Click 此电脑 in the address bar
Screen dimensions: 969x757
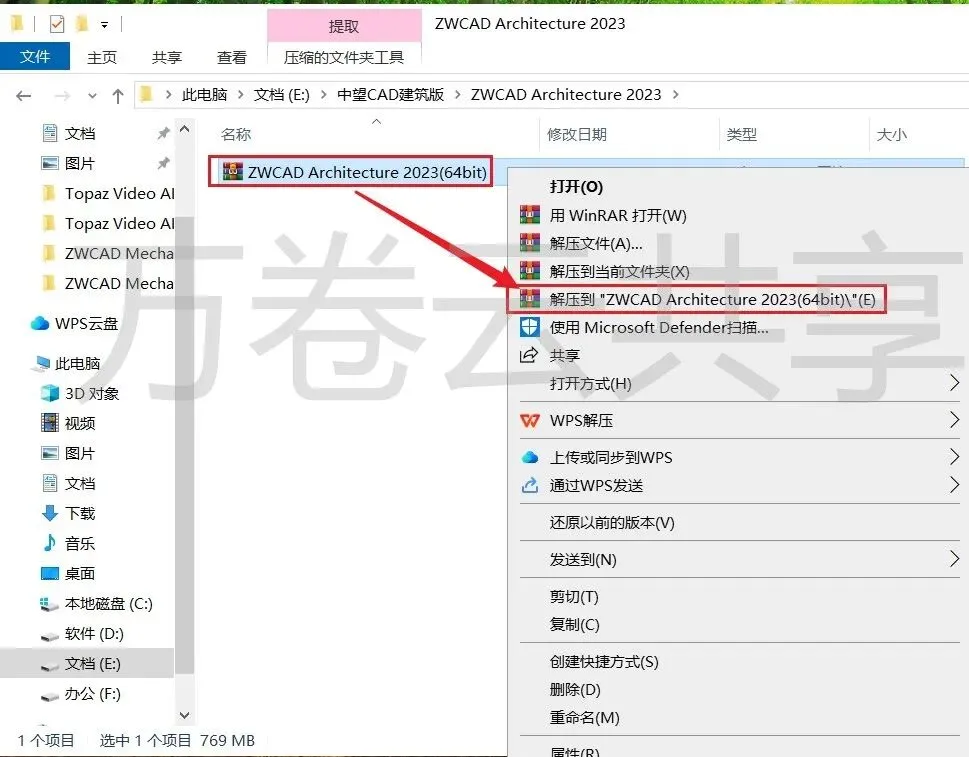pyautogui.click(x=205, y=95)
